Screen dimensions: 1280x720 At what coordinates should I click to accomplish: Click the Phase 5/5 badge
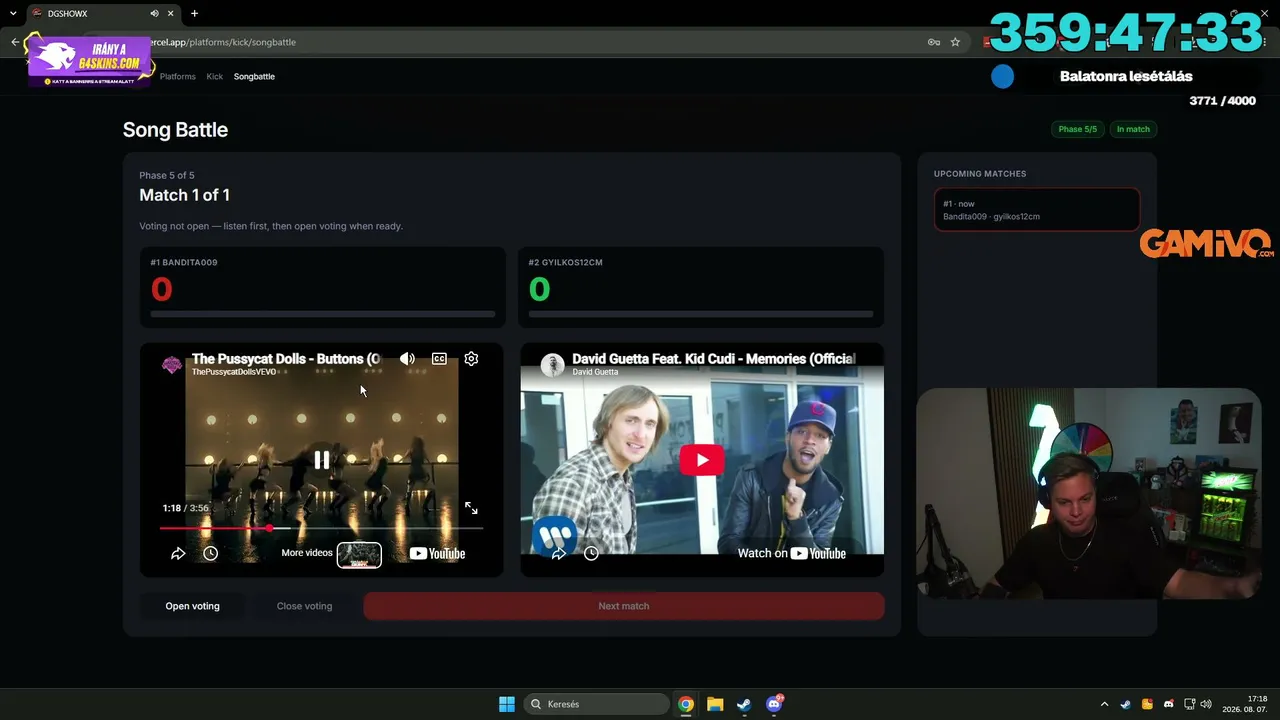tap(1078, 129)
